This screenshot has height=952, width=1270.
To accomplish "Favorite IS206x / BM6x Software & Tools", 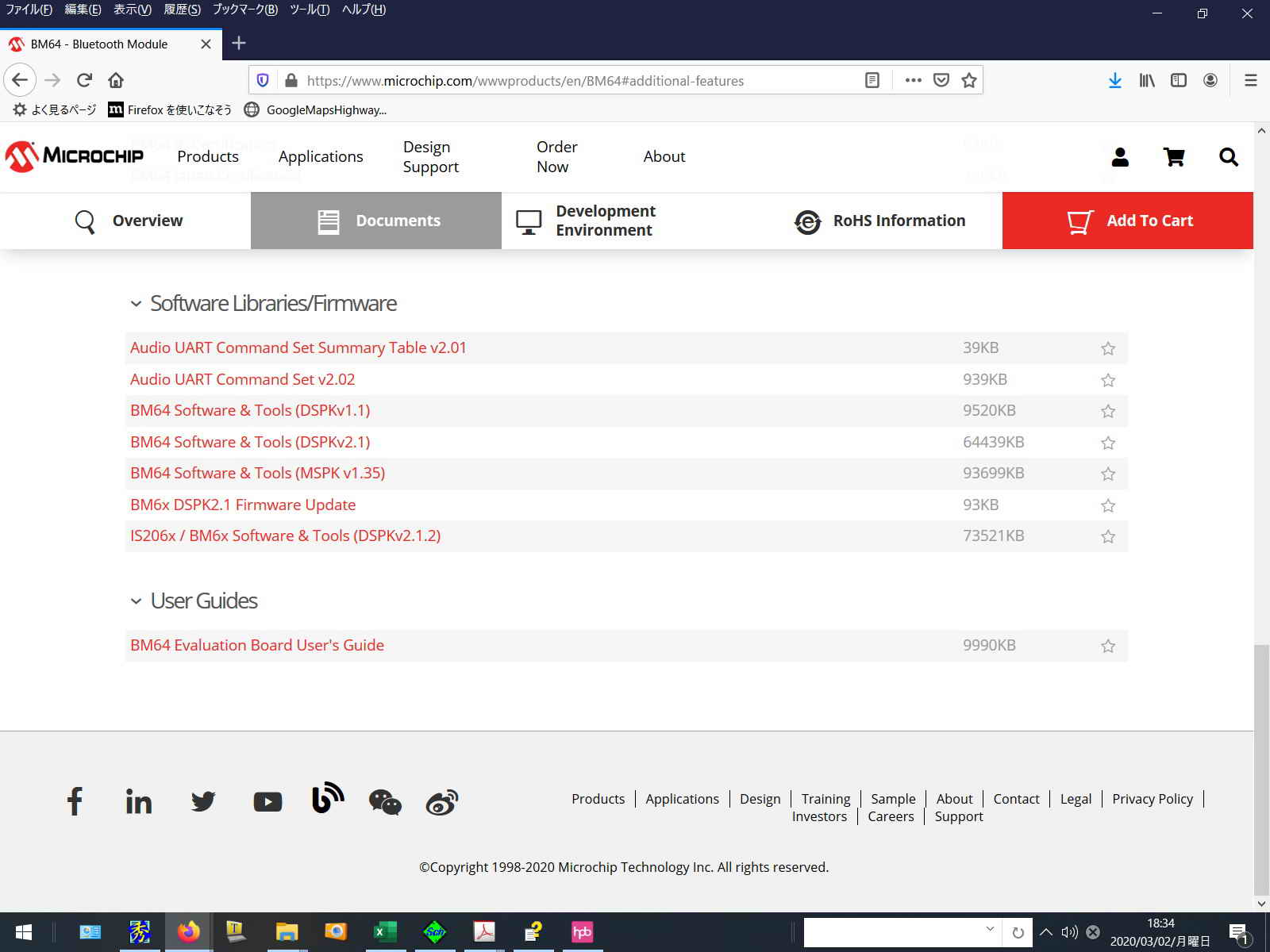I will (x=1108, y=536).
